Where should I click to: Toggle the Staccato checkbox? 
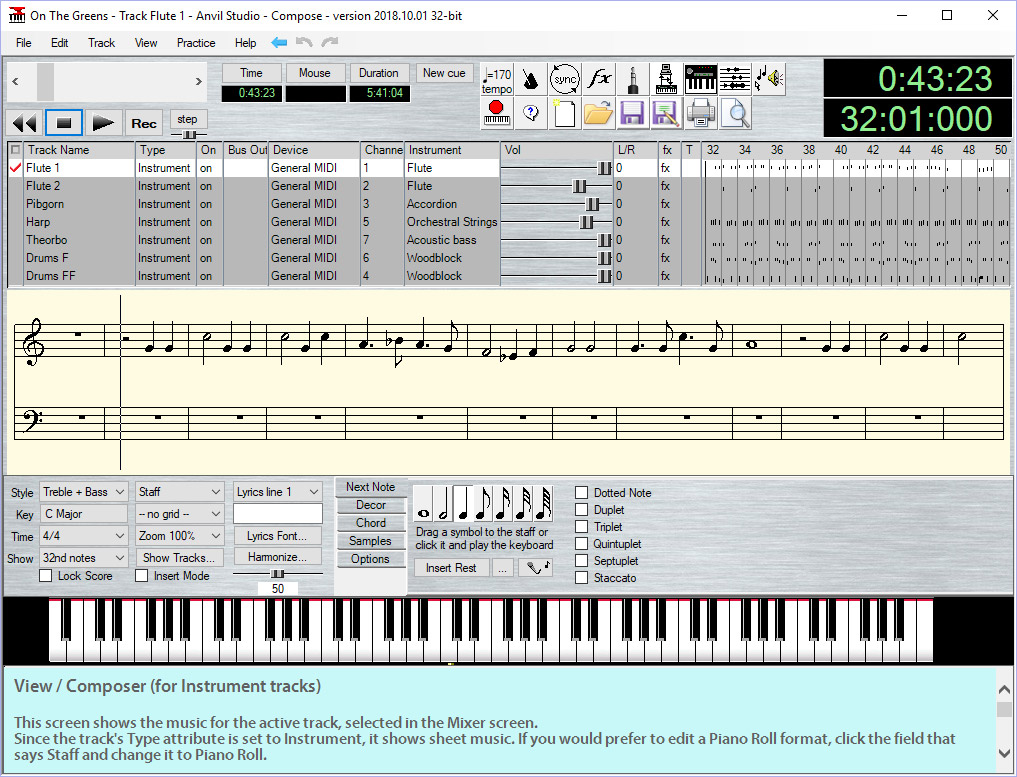pyautogui.click(x=582, y=577)
